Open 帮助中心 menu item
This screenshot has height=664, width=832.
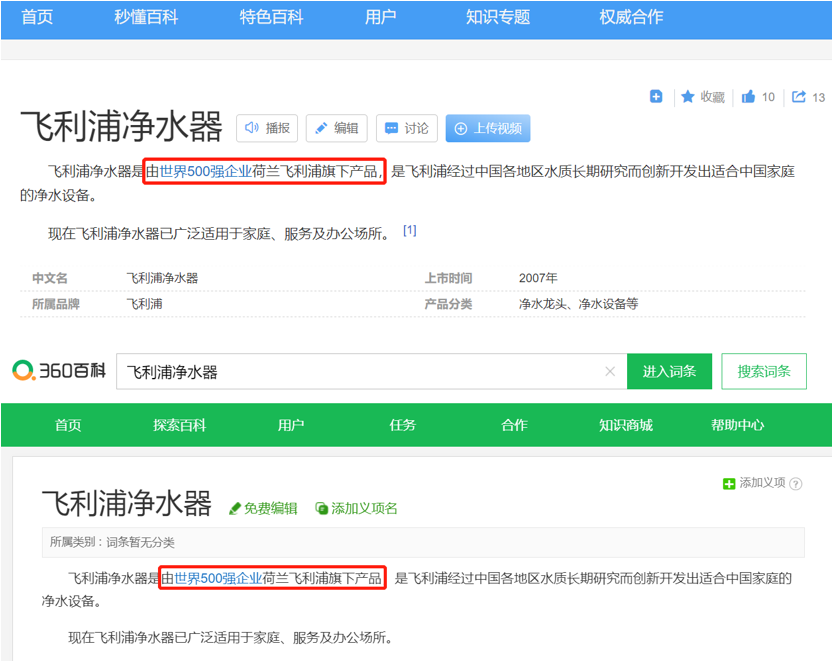(x=738, y=425)
